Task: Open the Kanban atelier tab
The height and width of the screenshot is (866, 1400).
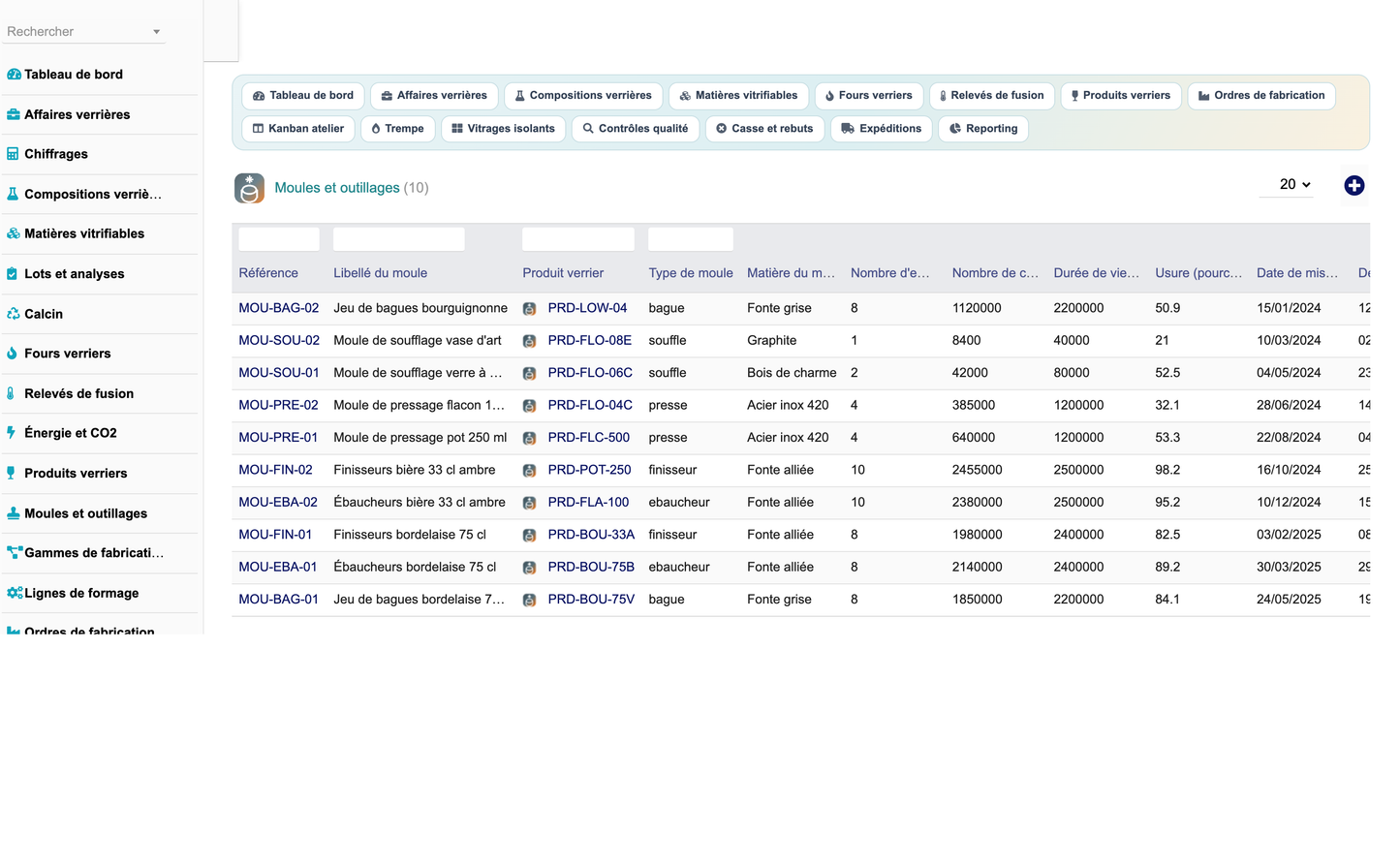Action: tap(298, 129)
